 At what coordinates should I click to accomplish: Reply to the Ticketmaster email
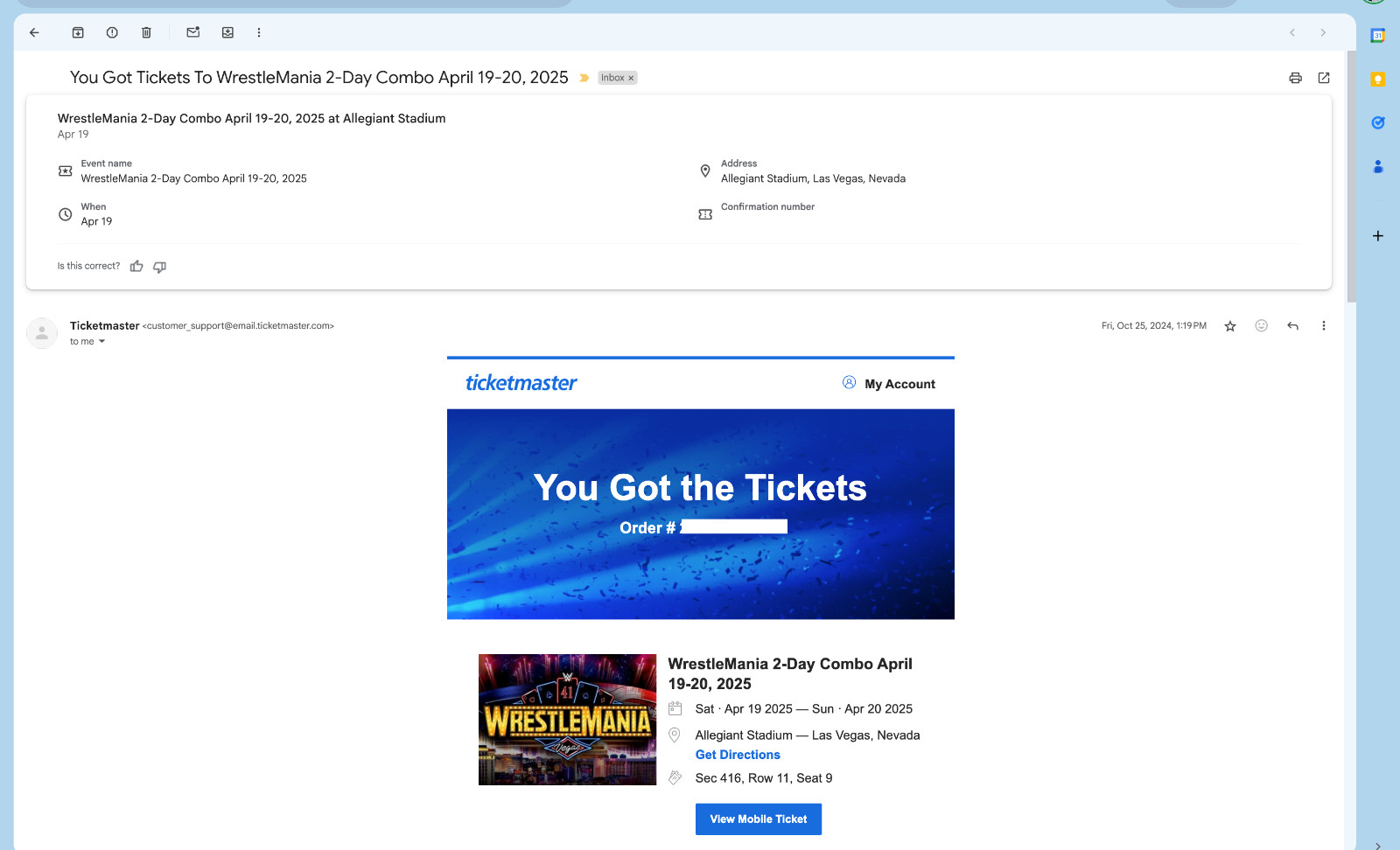click(x=1292, y=325)
